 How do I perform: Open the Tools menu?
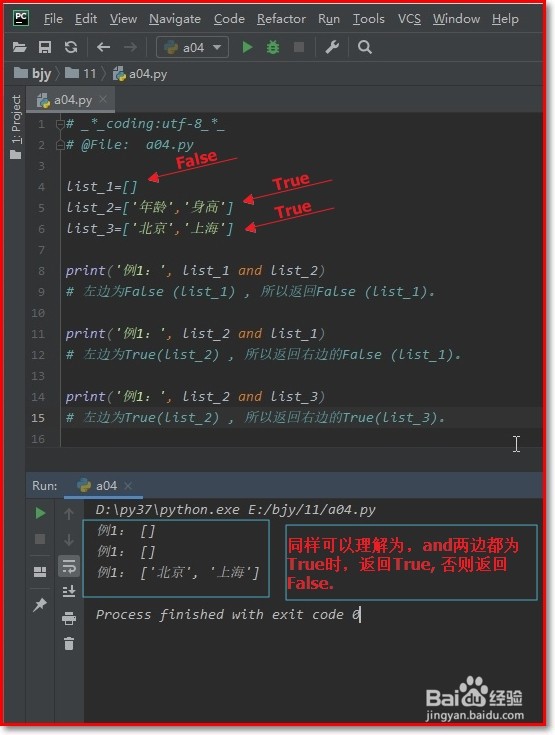tap(369, 19)
